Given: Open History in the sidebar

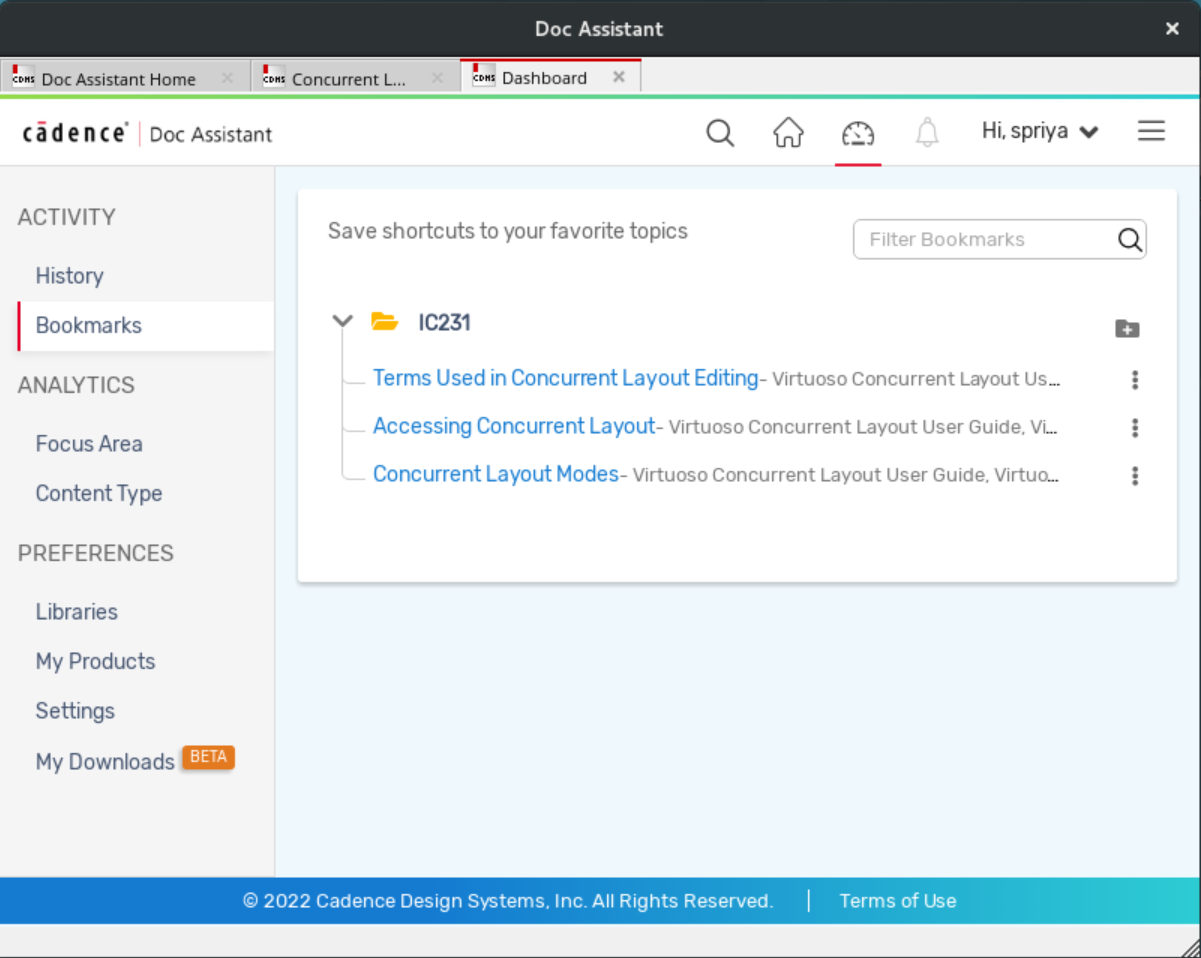Looking at the screenshot, I should (69, 276).
